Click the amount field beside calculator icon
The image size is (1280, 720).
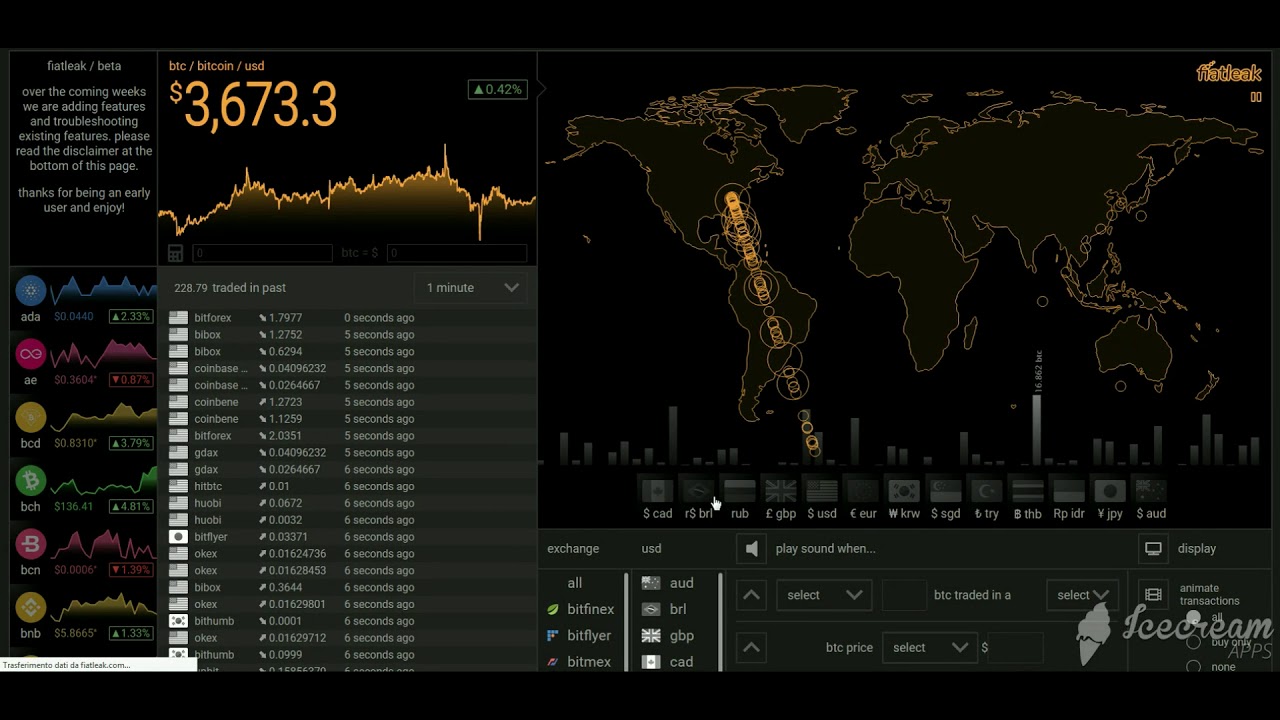(262, 254)
